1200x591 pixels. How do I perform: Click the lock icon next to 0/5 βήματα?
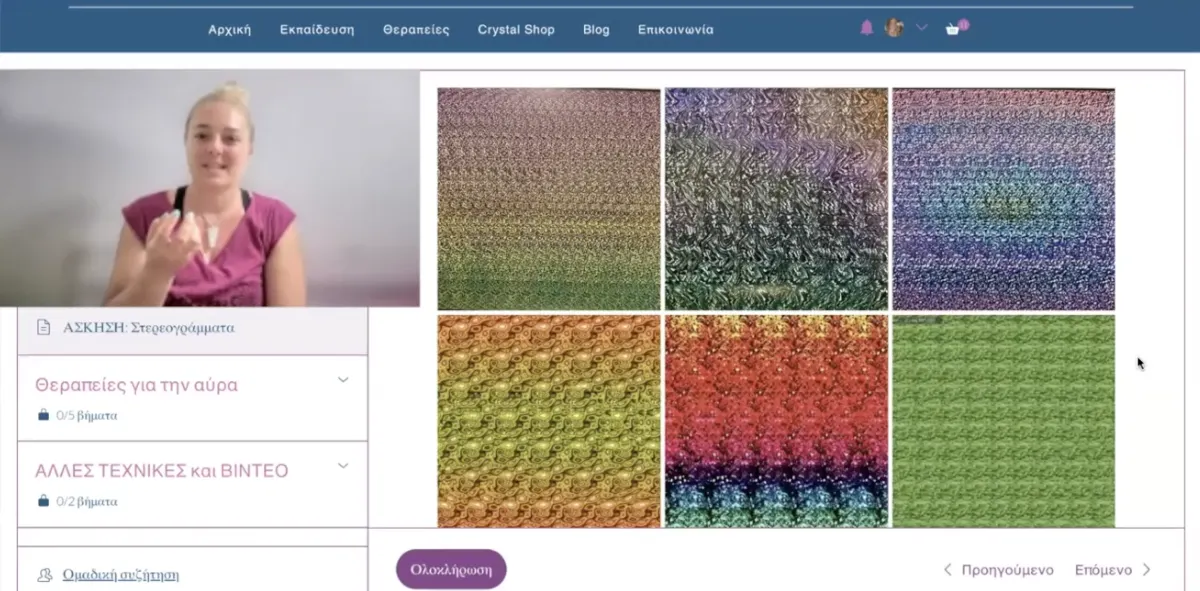tap(43, 415)
